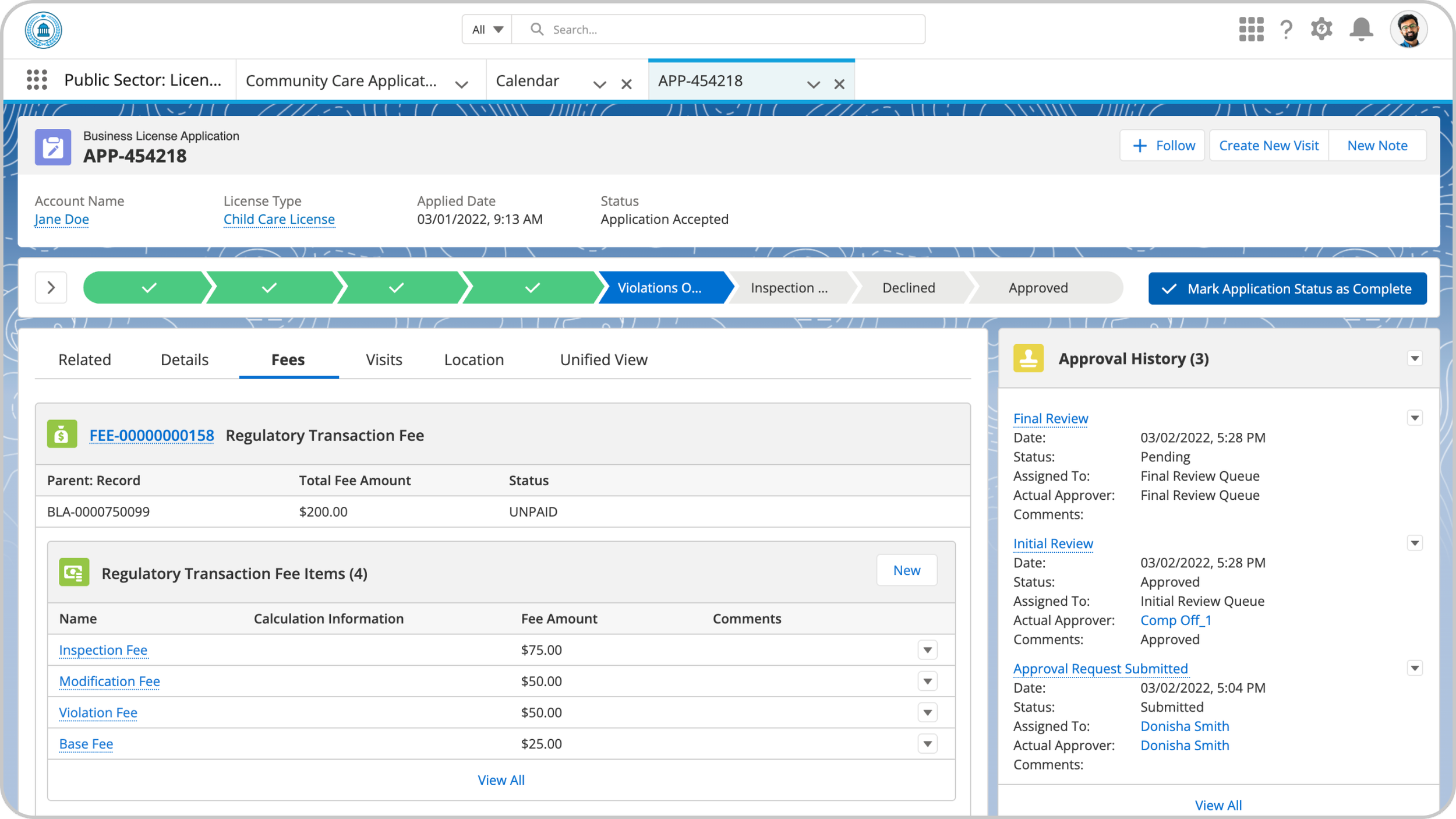
Task: Click the help question mark icon
Action: [x=1286, y=29]
